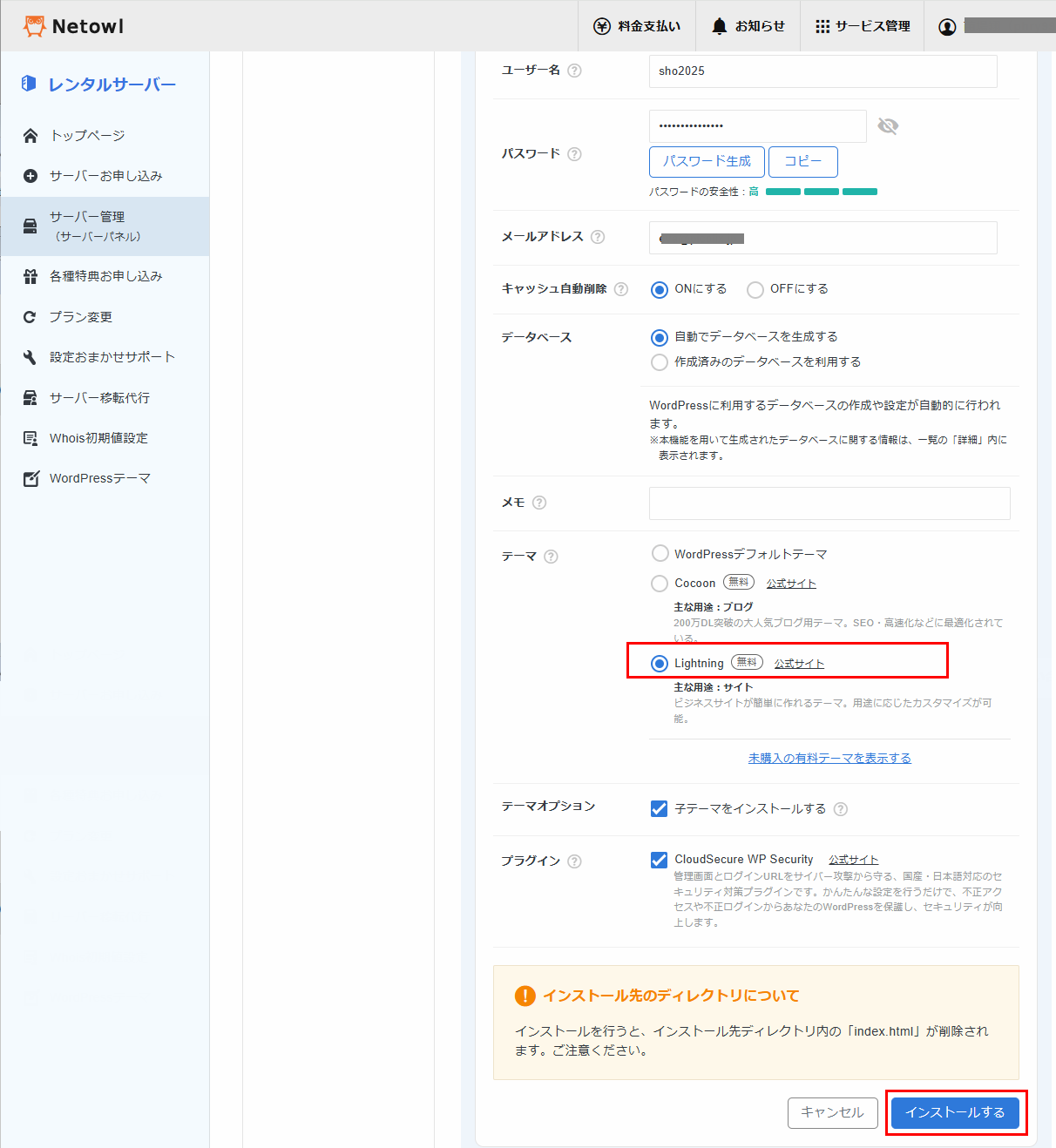1056x1148 pixels.
Task: Click help icon beside メモ
Action: tap(539, 503)
